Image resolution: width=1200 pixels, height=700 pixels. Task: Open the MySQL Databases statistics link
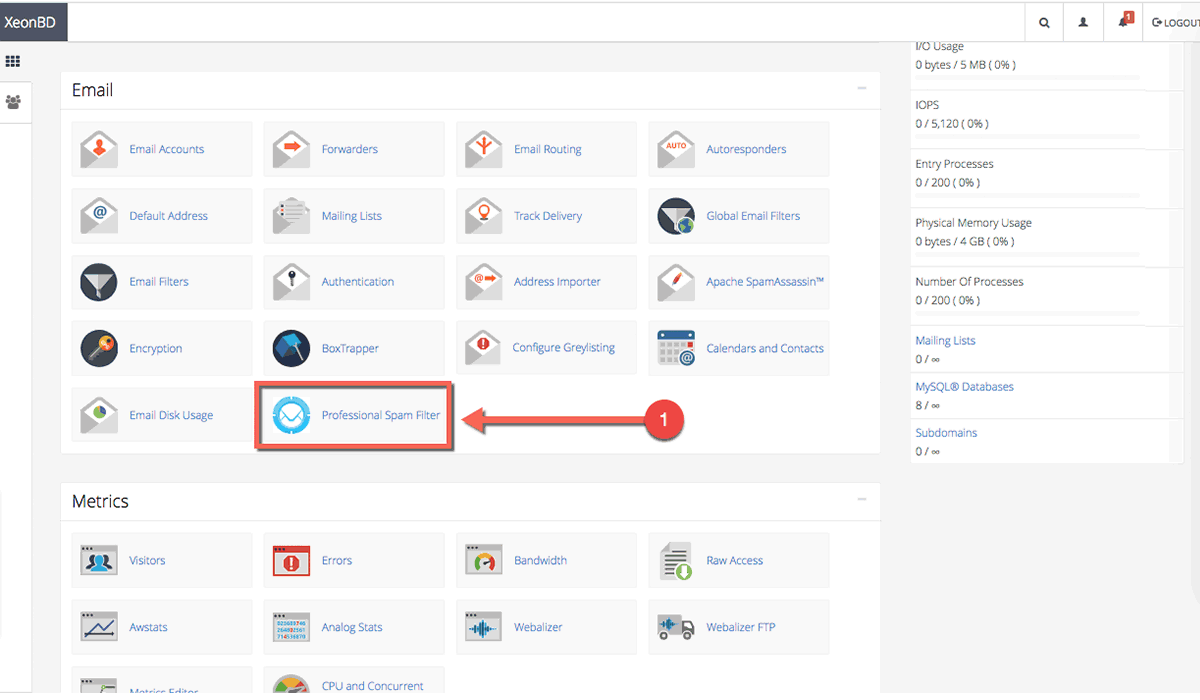click(x=964, y=387)
